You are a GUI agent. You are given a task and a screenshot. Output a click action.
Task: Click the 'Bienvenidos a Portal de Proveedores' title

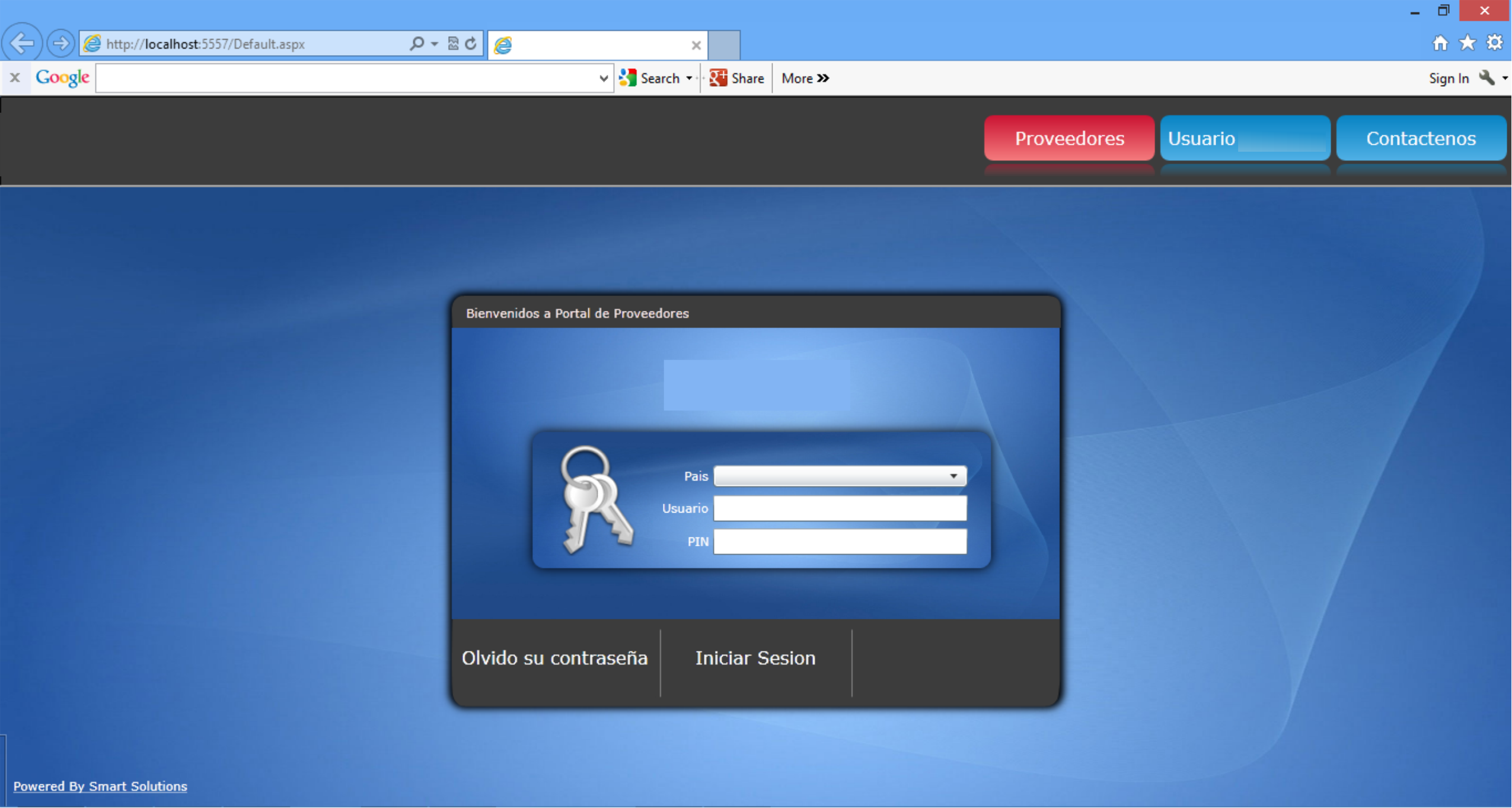click(x=578, y=313)
